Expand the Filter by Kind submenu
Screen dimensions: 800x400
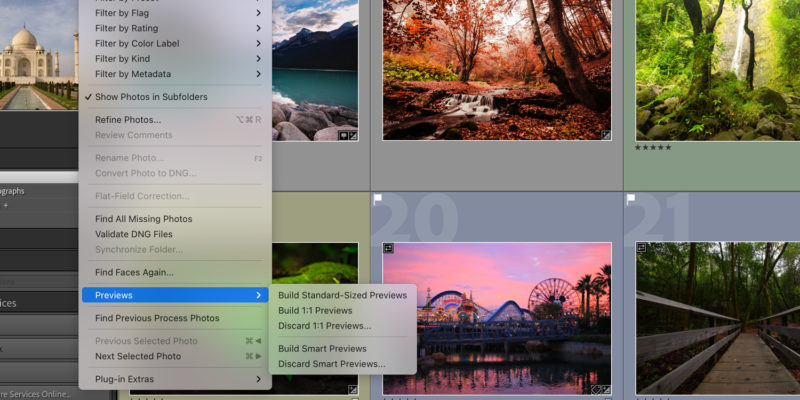175,59
